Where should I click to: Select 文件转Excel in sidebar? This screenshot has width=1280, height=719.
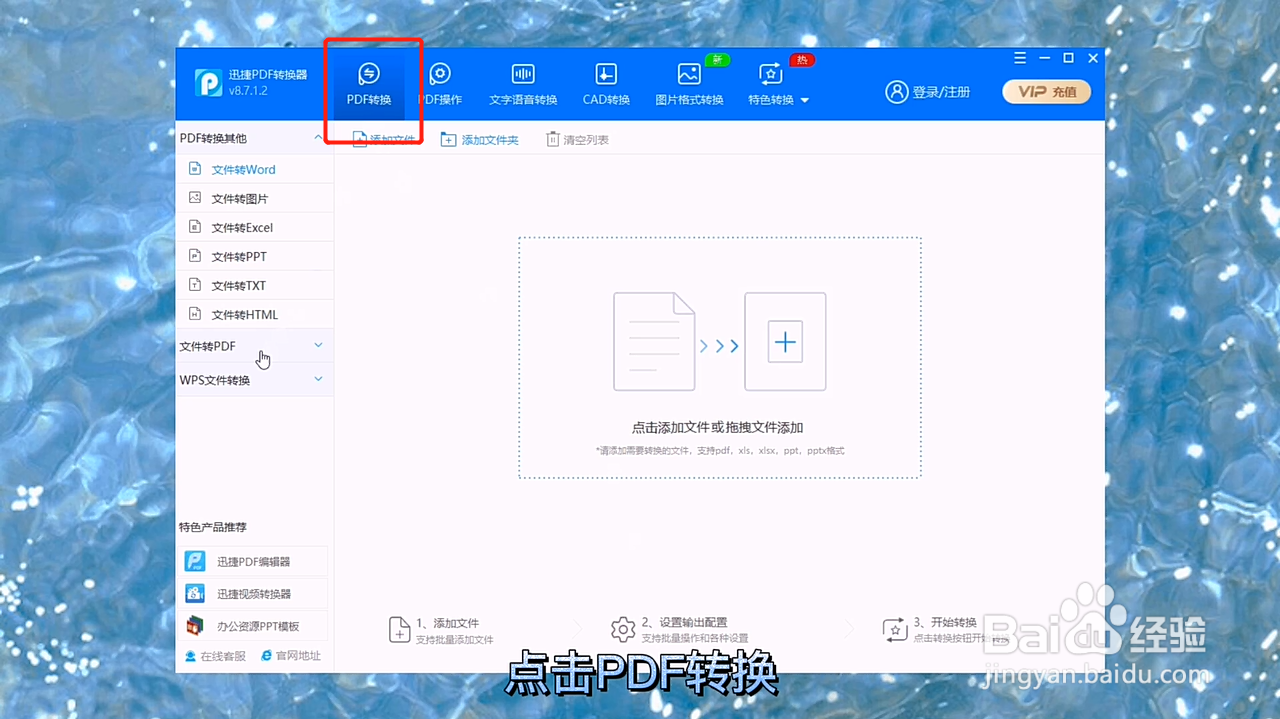[x=255, y=227]
